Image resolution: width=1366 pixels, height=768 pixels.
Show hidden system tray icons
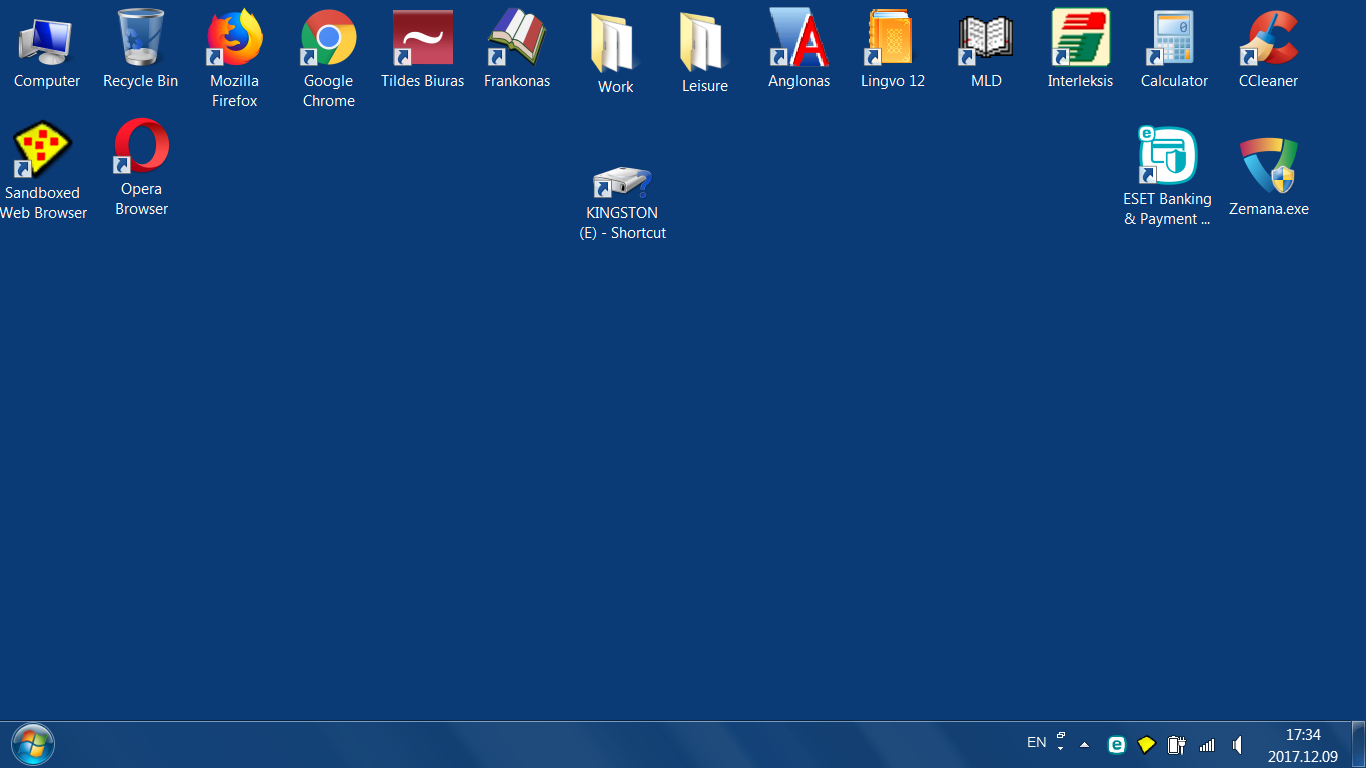tap(1085, 745)
